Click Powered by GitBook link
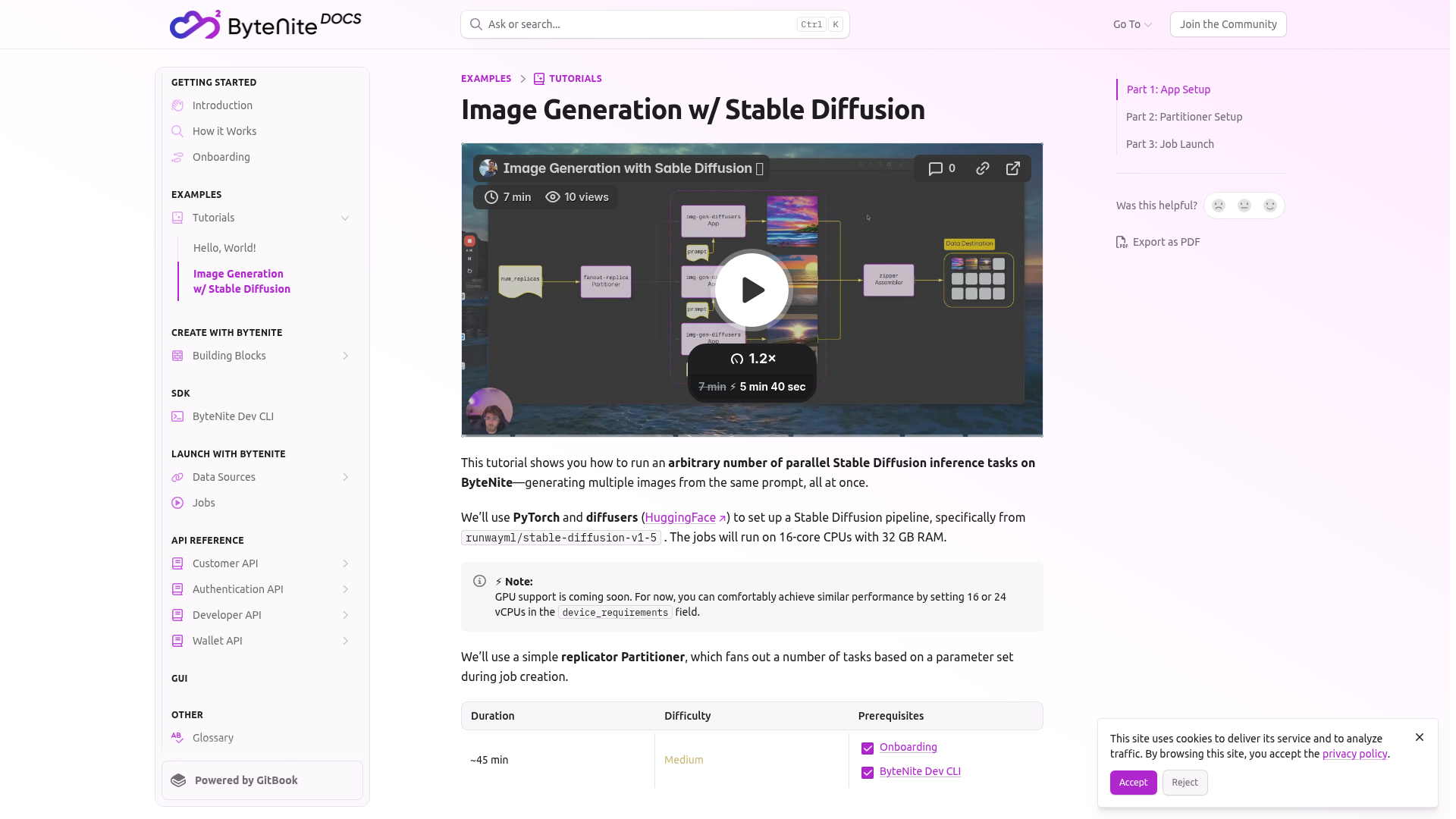Viewport: 1456px width, 819px height. point(262,780)
